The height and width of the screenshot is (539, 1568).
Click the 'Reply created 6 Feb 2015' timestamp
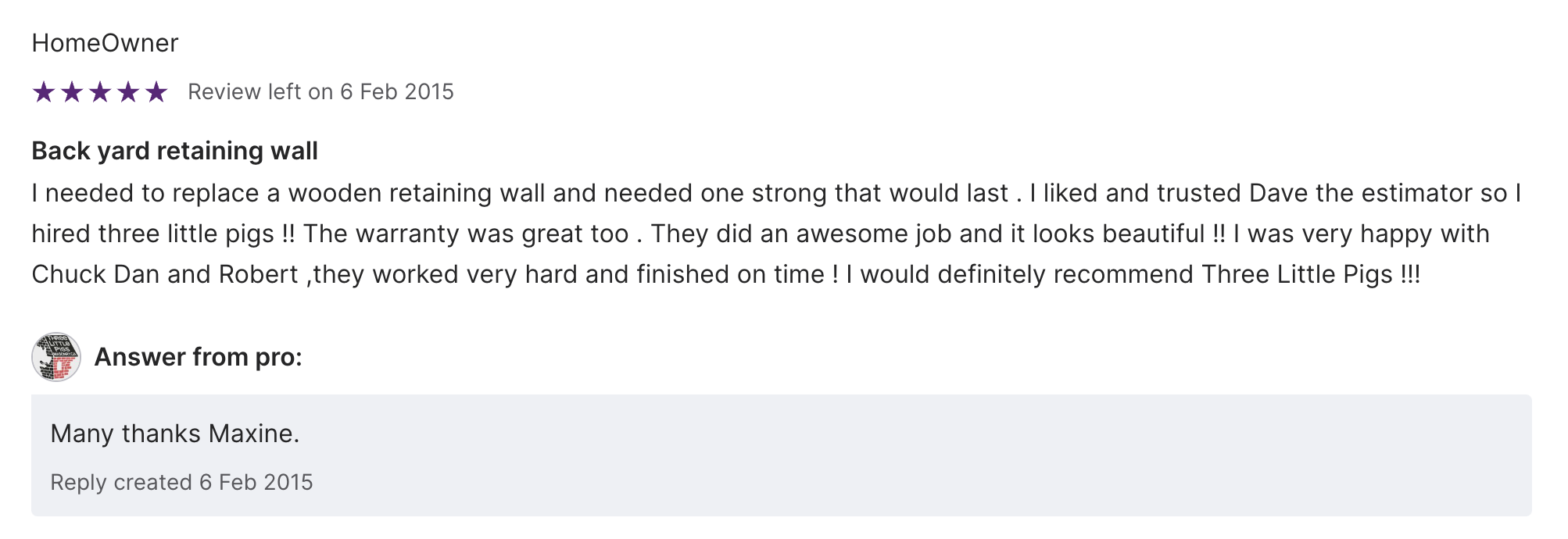point(181,483)
